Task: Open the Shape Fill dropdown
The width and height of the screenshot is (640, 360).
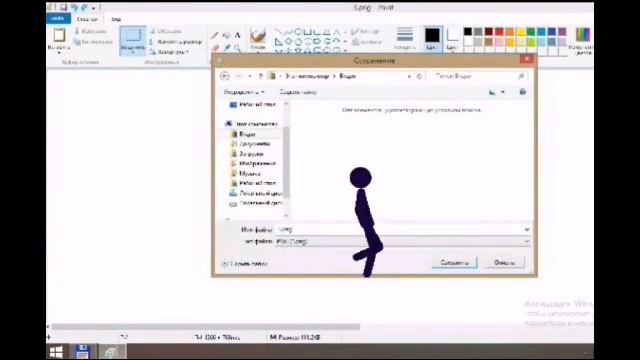Action: click(367, 42)
